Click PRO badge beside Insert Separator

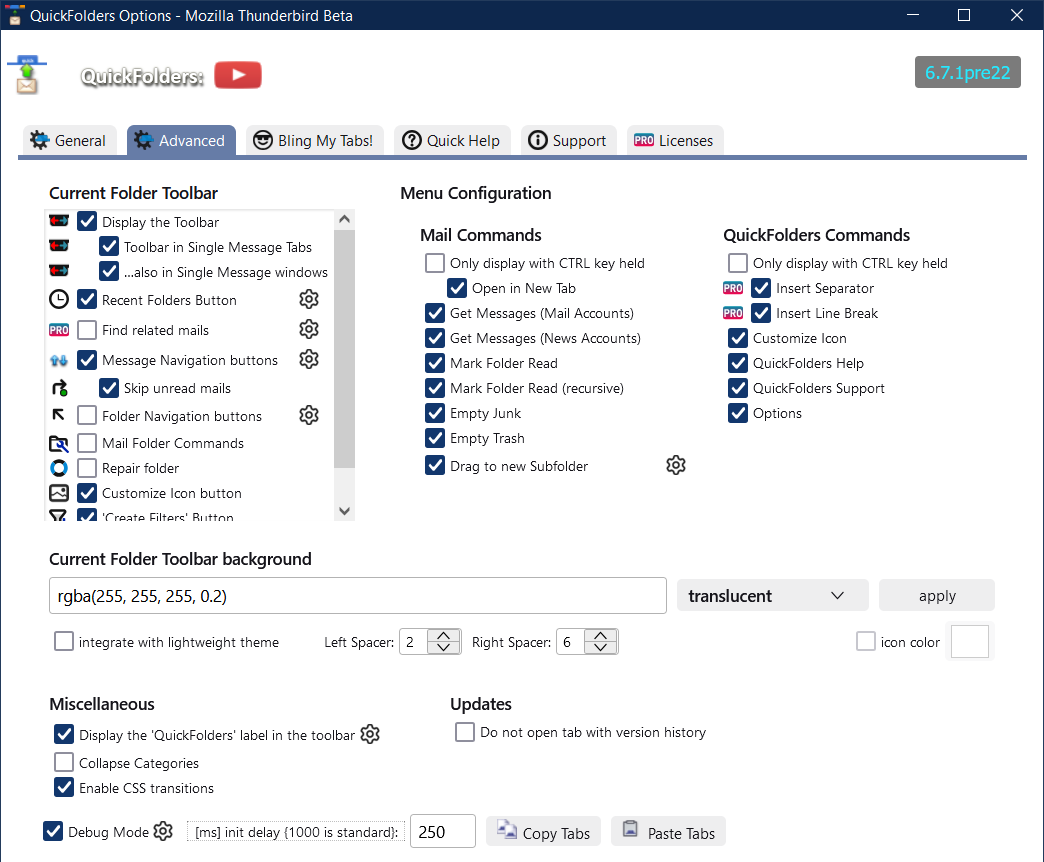click(733, 288)
